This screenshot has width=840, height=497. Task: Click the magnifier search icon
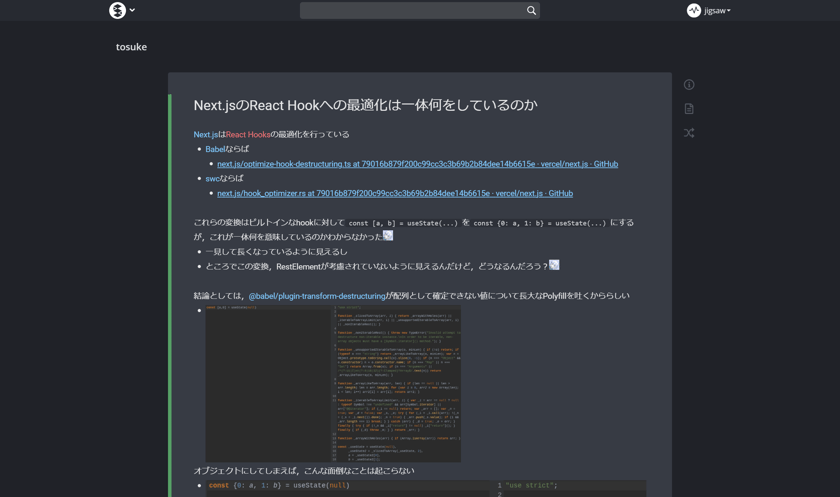click(531, 10)
